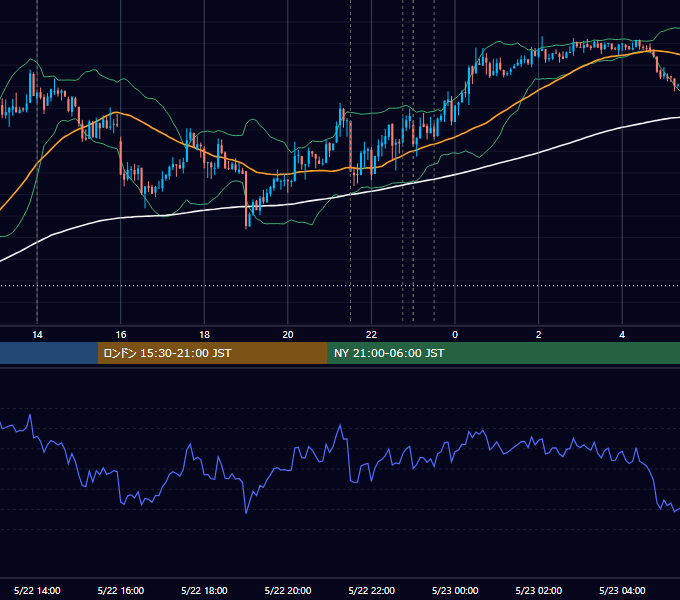Click the 5/23 02:00 date label

(539, 590)
